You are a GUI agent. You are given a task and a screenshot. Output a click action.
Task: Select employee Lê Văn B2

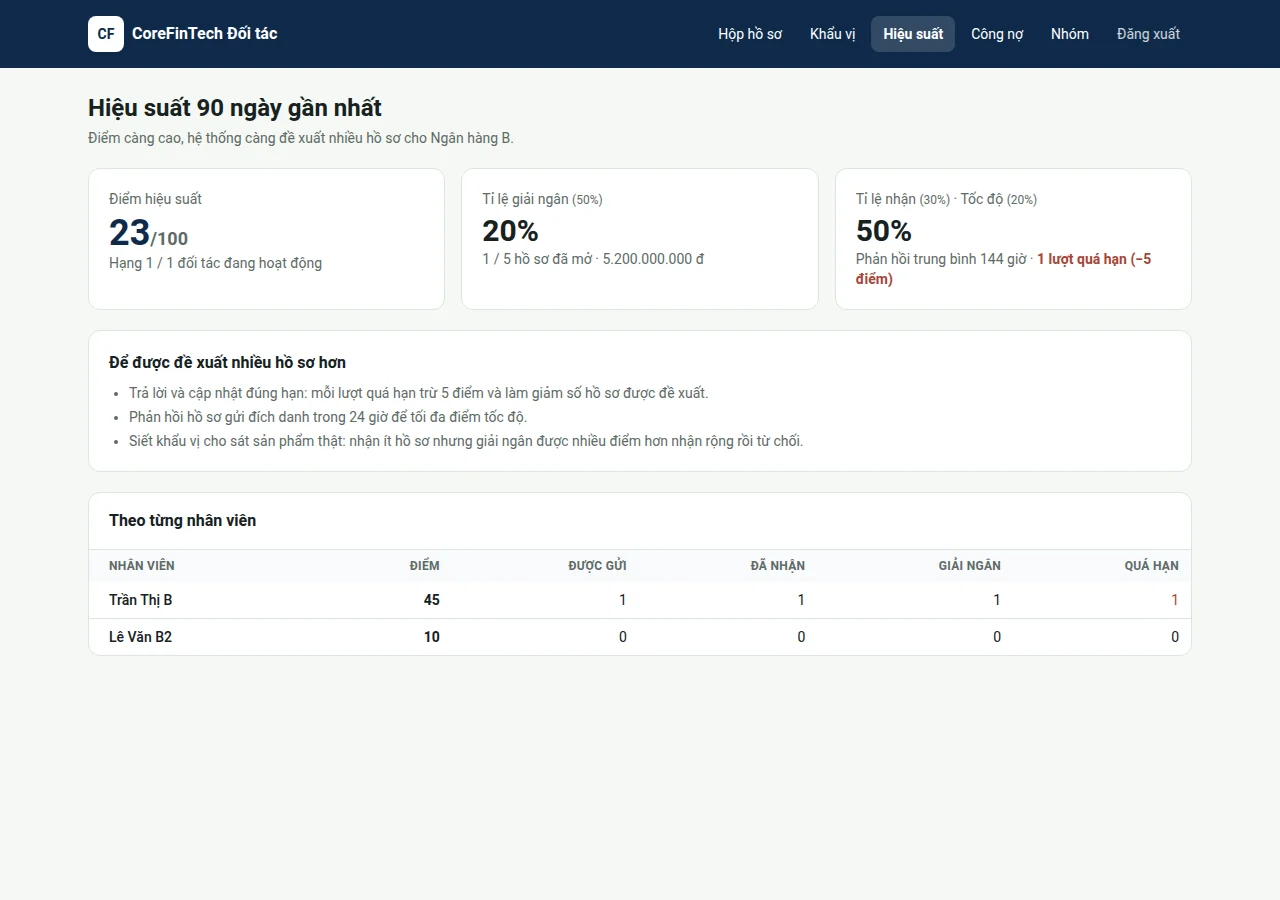point(141,637)
